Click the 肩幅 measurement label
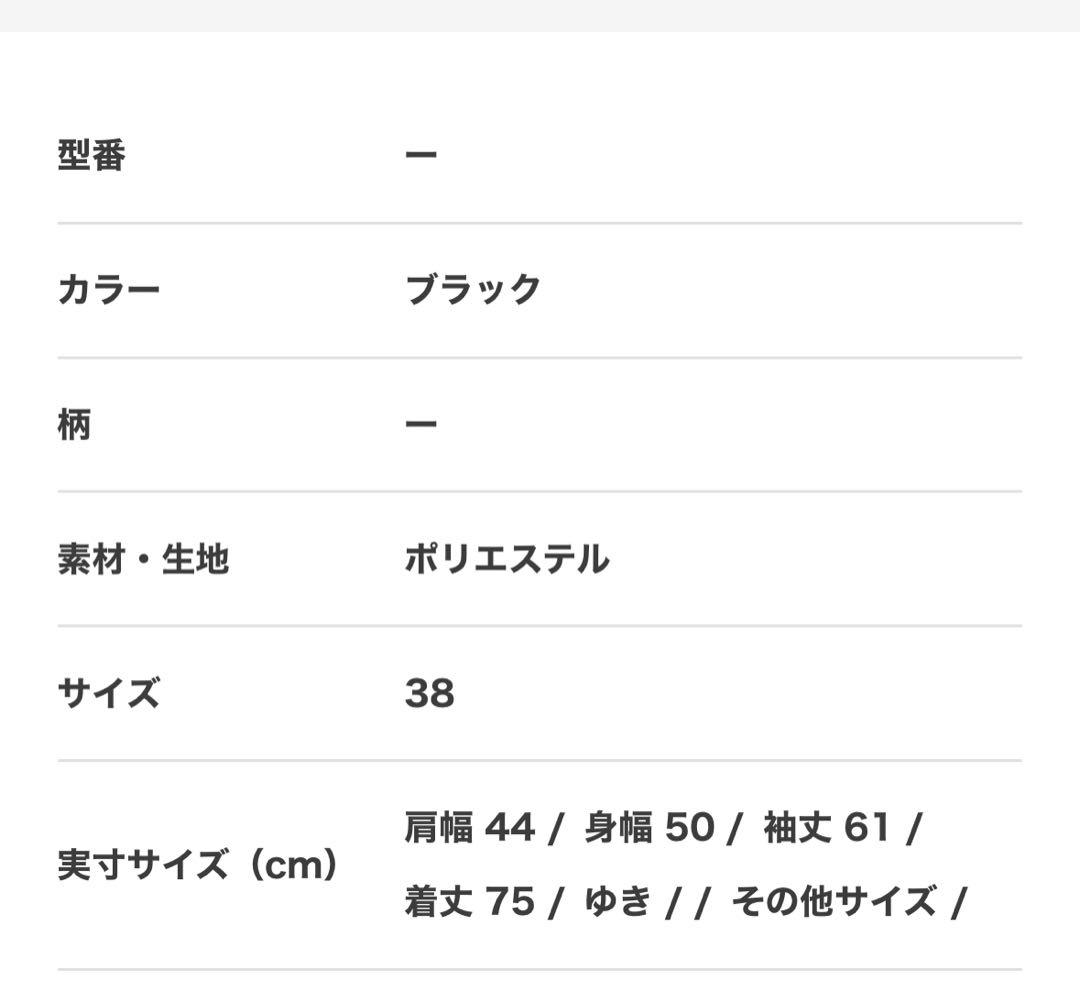 [x=439, y=828]
